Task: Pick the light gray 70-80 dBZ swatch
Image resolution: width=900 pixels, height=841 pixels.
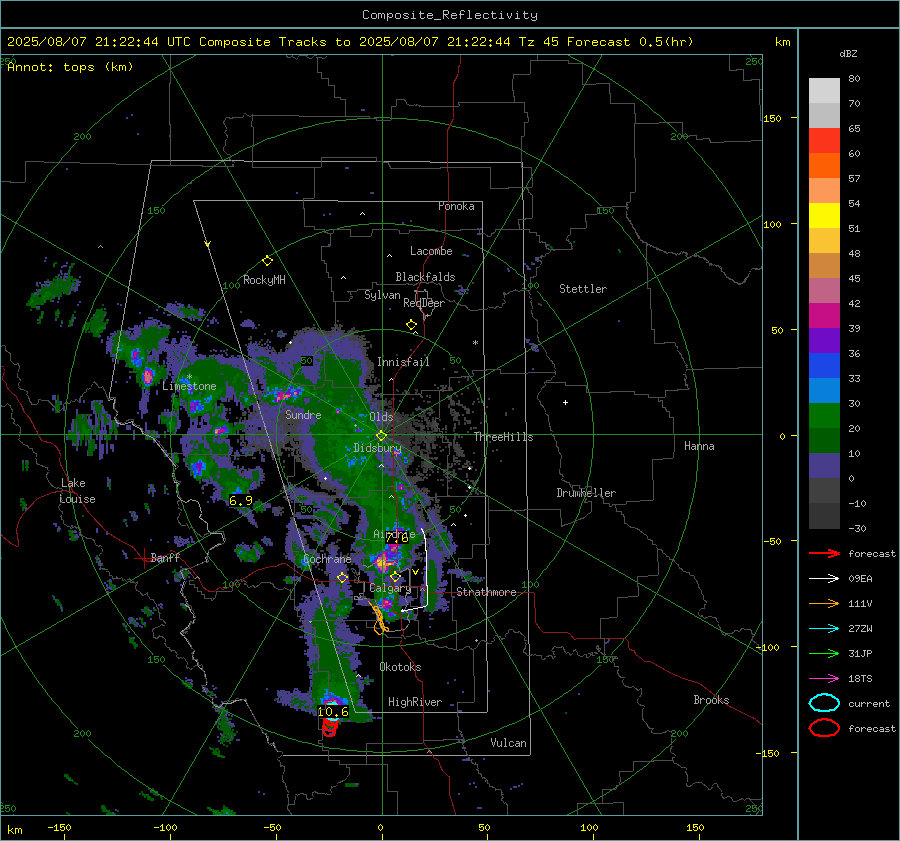Action: [824, 91]
